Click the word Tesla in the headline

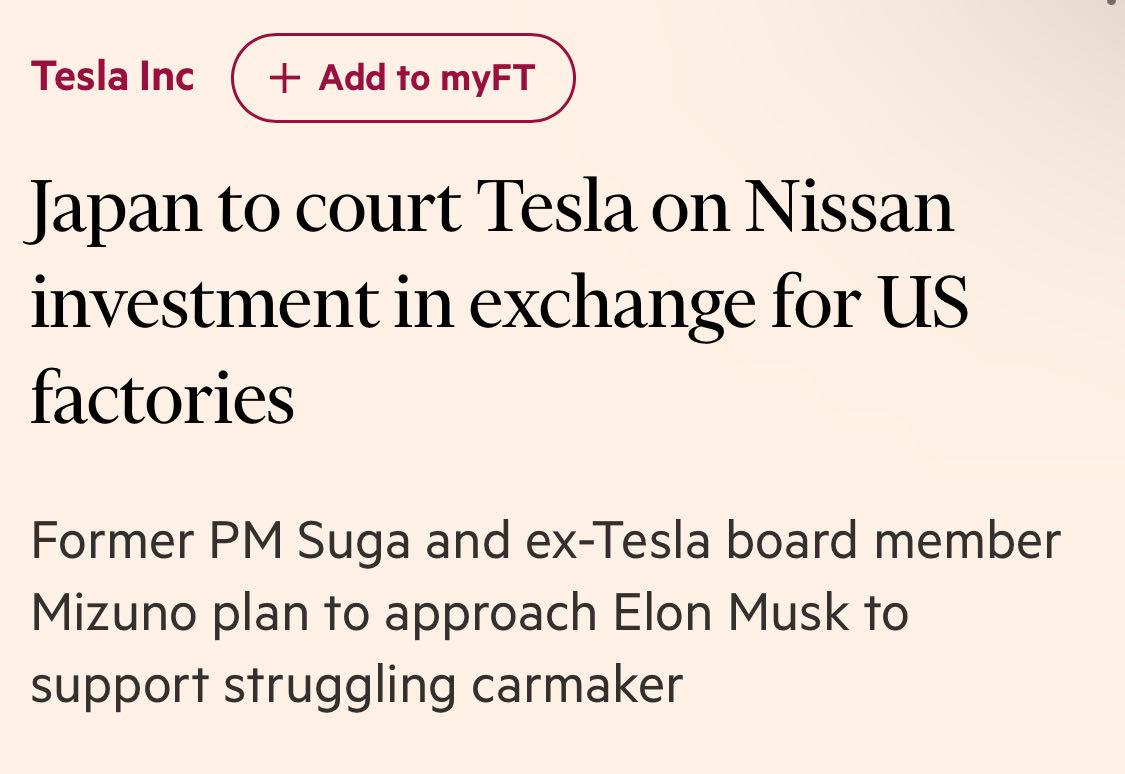pyautogui.click(x=555, y=208)
